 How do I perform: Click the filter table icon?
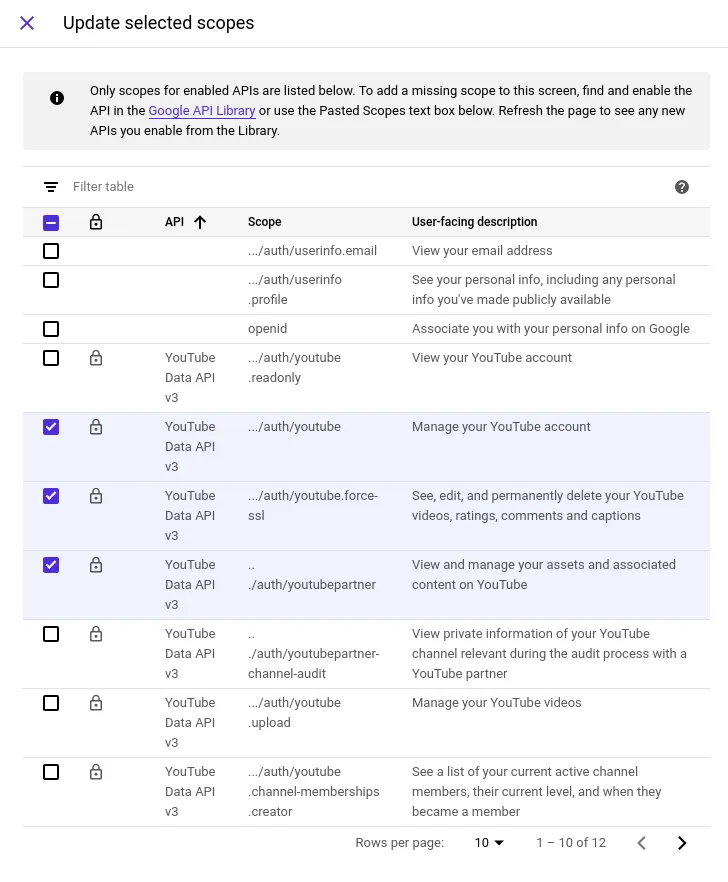point(51,187)
